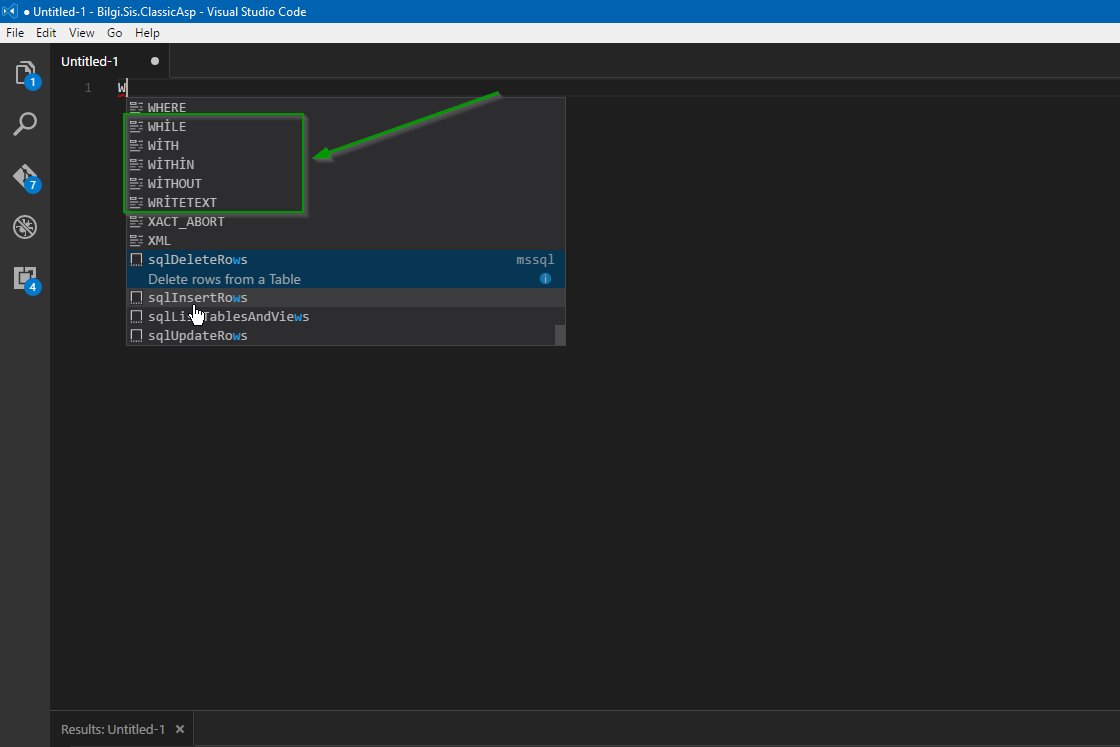This screenshot has width=1120, height=747.
Task: Close the Results: Untitled-1 tab
Action: pyautogui.click(x=179, y=729)
